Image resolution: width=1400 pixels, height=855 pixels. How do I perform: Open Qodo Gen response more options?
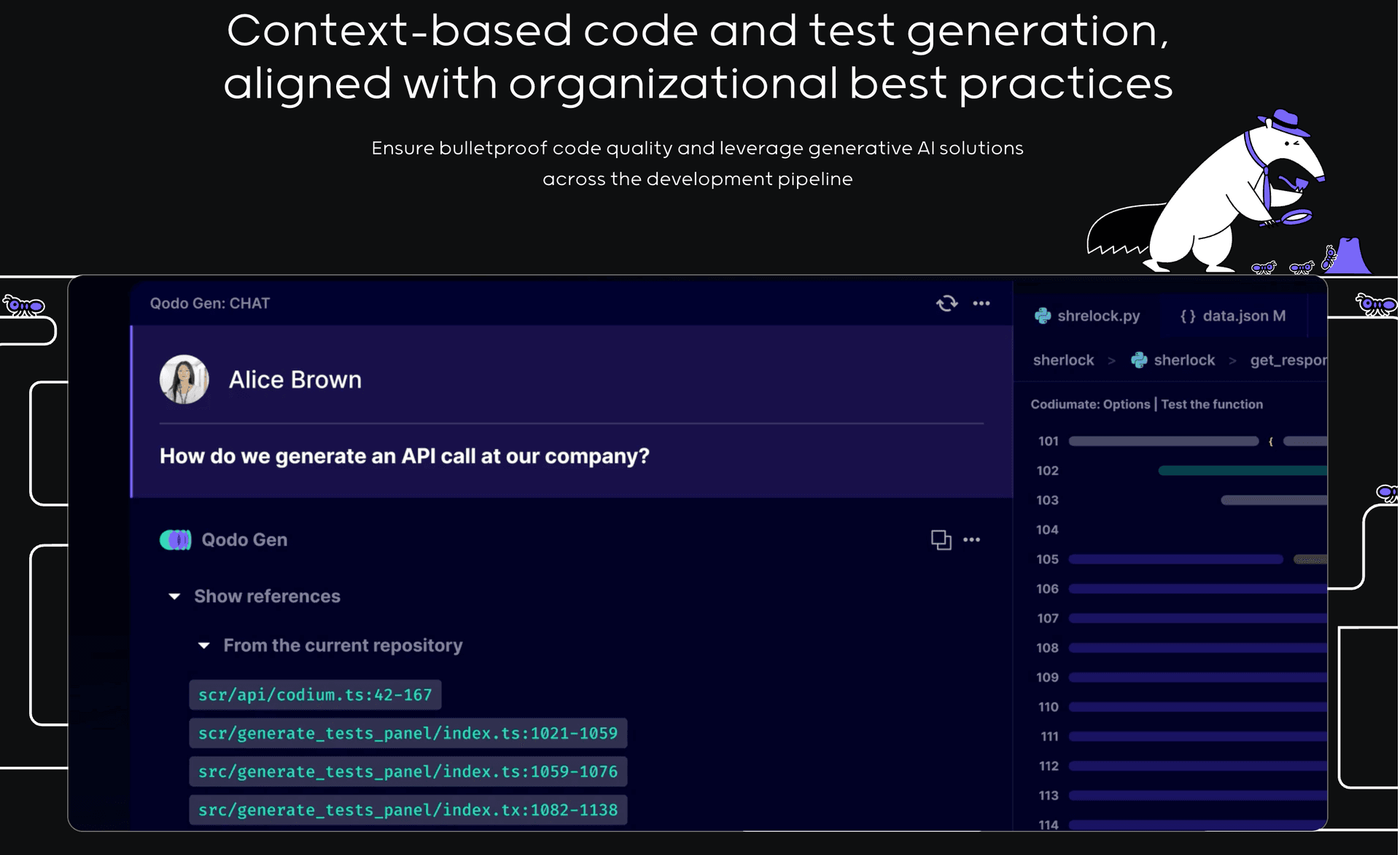pyautogui.click(x=972, y=540)
